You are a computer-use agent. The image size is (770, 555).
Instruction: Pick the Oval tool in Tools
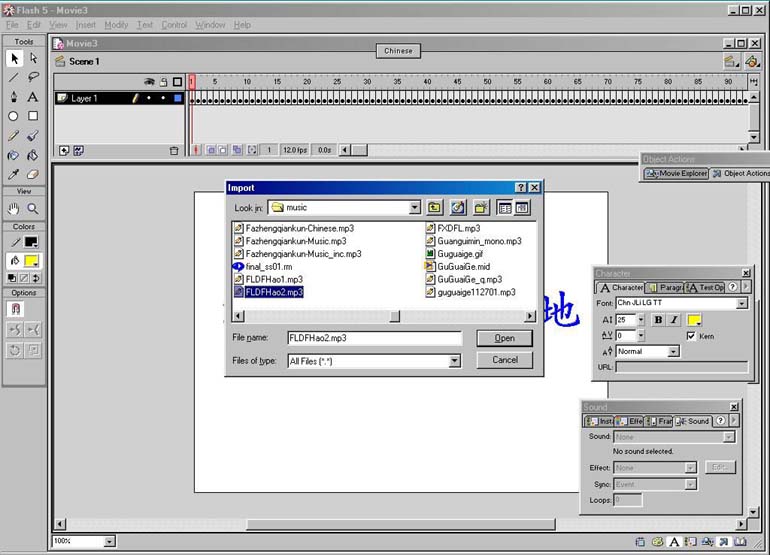coord(14,116)
